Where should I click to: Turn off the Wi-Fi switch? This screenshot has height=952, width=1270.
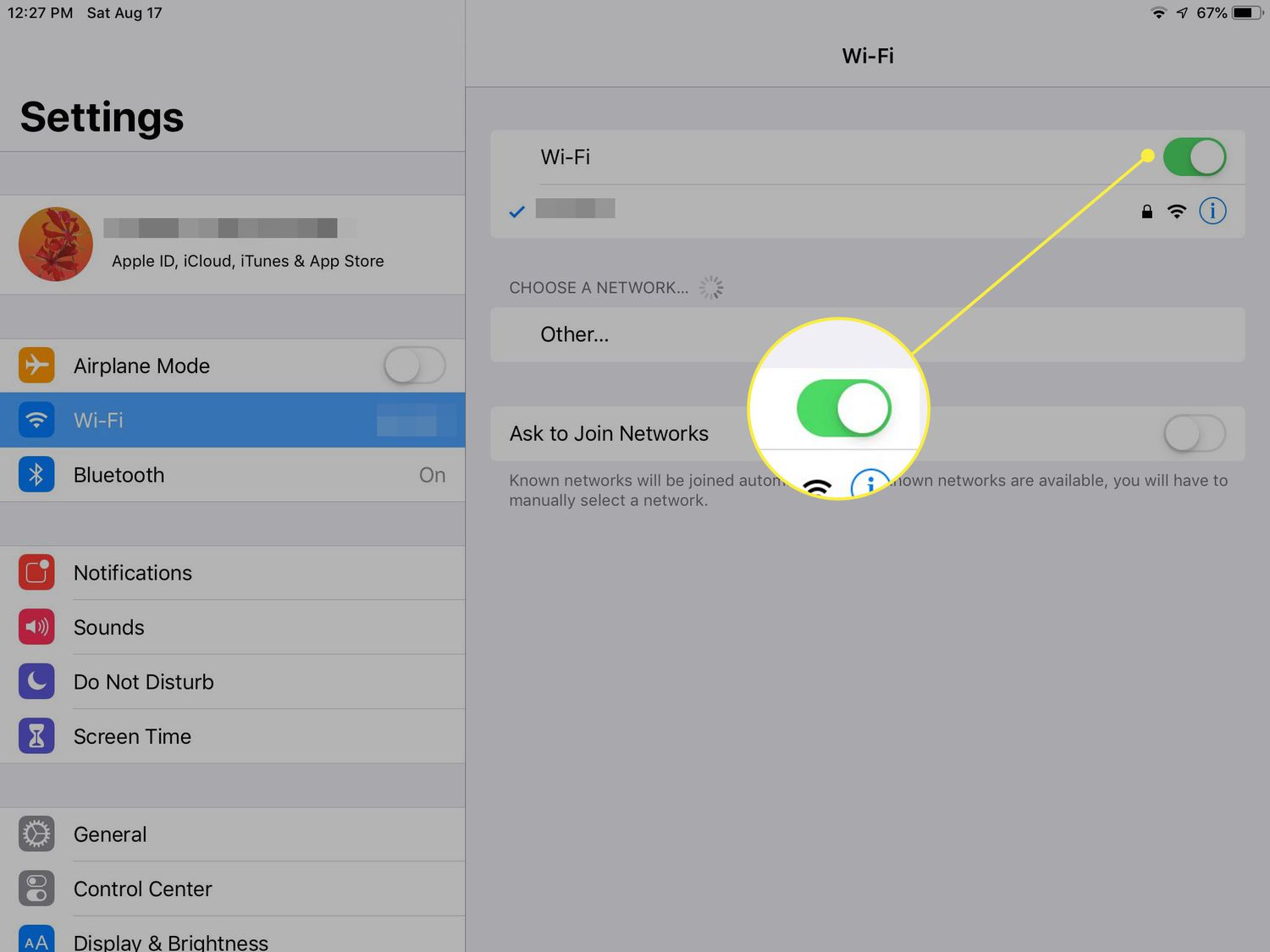[x=1194, y=157]
